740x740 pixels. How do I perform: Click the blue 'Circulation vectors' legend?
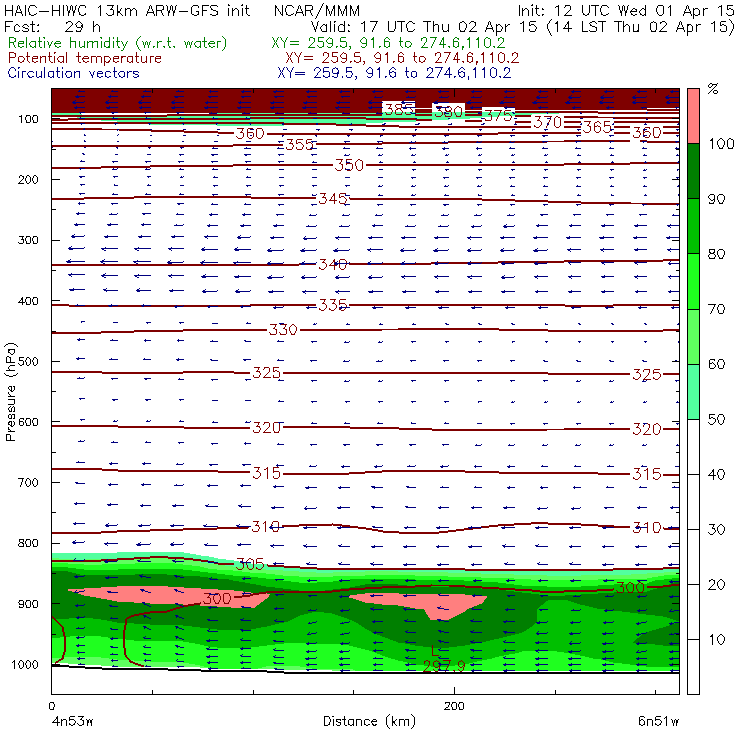click(73, 73)
